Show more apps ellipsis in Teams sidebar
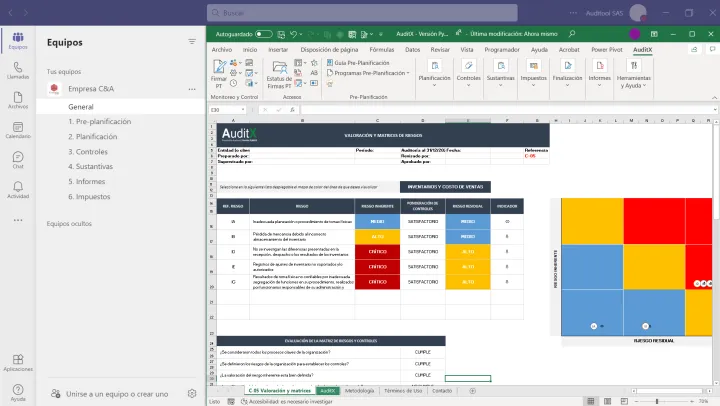The height and width of the screenshot is (406, 720). click(x=18, y=220)
